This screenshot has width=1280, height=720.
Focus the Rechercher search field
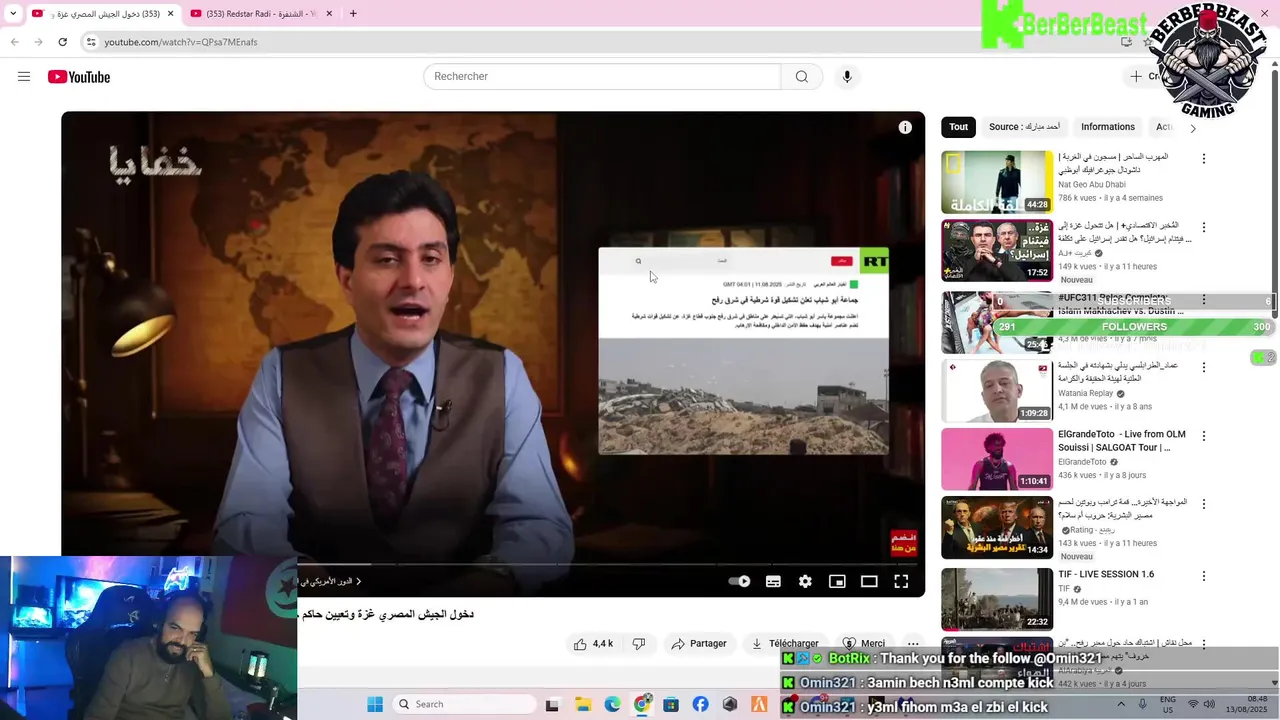pyautogui.click(x=602, y=77)
